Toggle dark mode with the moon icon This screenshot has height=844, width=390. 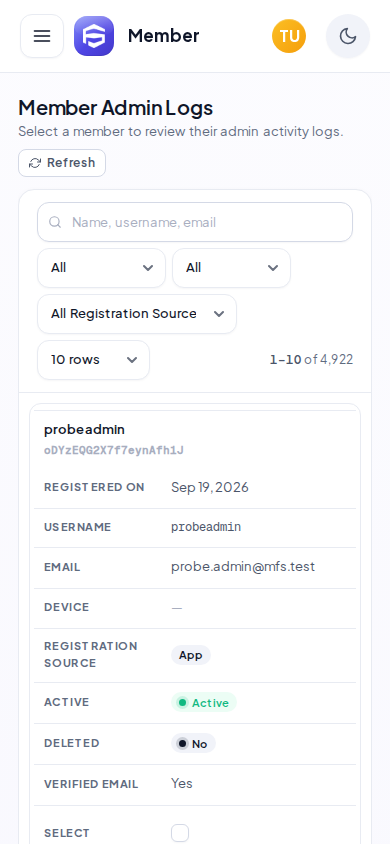(348, 36)
